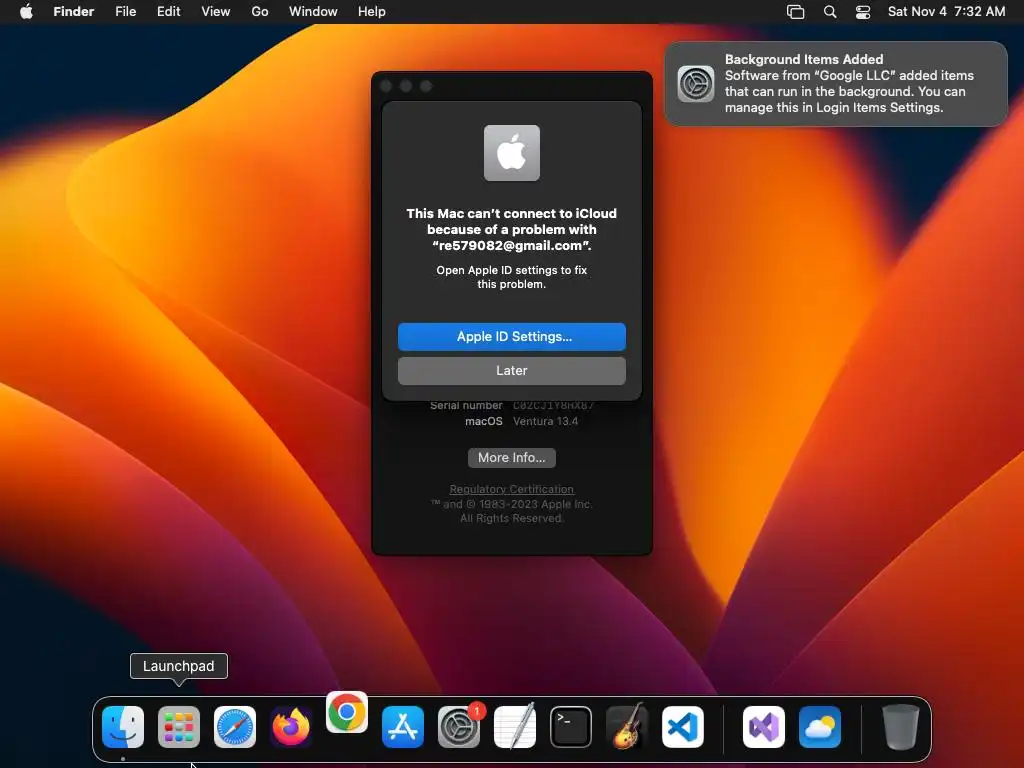This screenshot has height=768, width=1024.
Task: Open the Edit menu
Action: (x=168, y=11)
